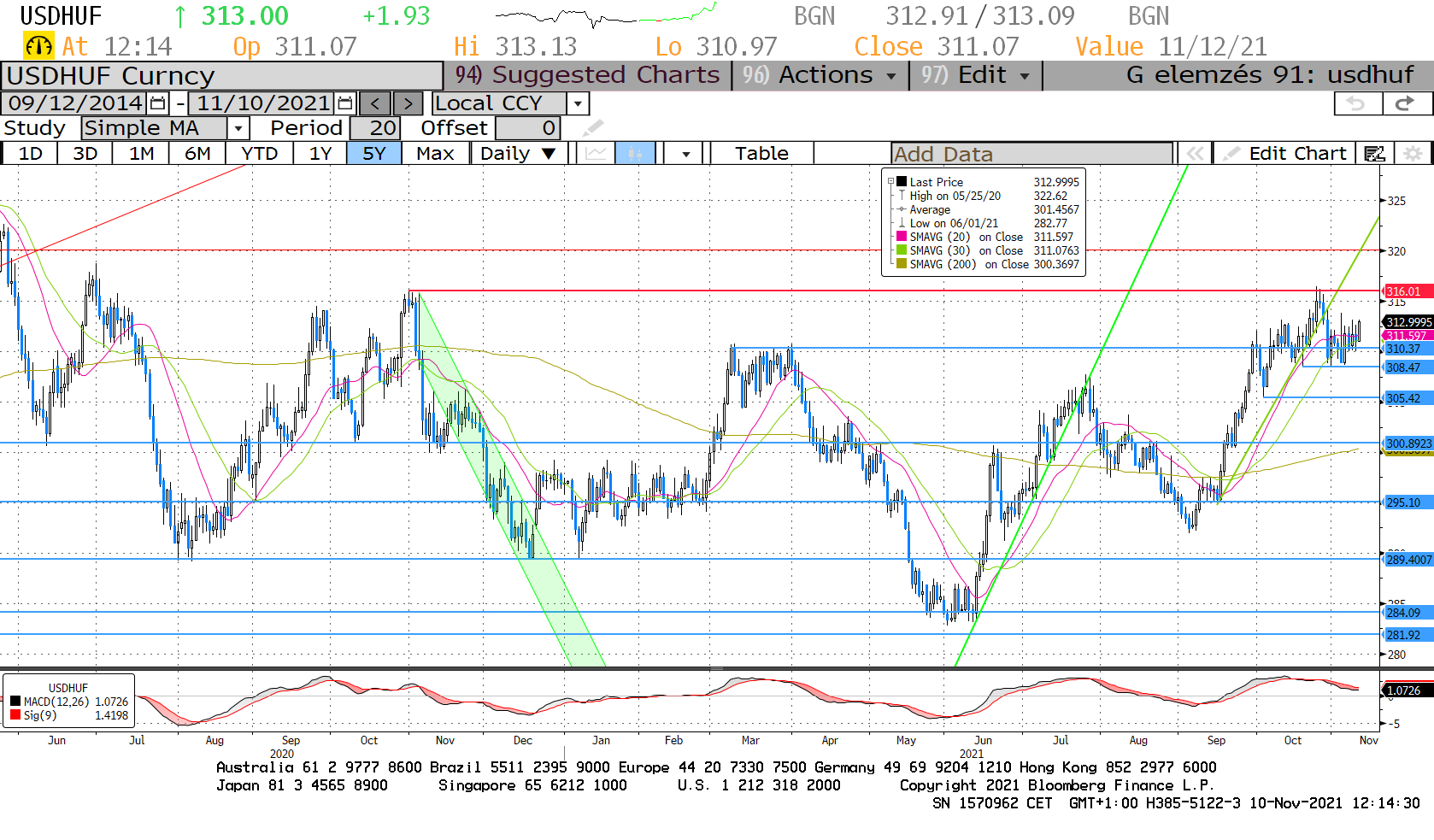Select the 1Y range tab
The height and width of the screenshot is (840, 1434).
[x=320, y=154]
